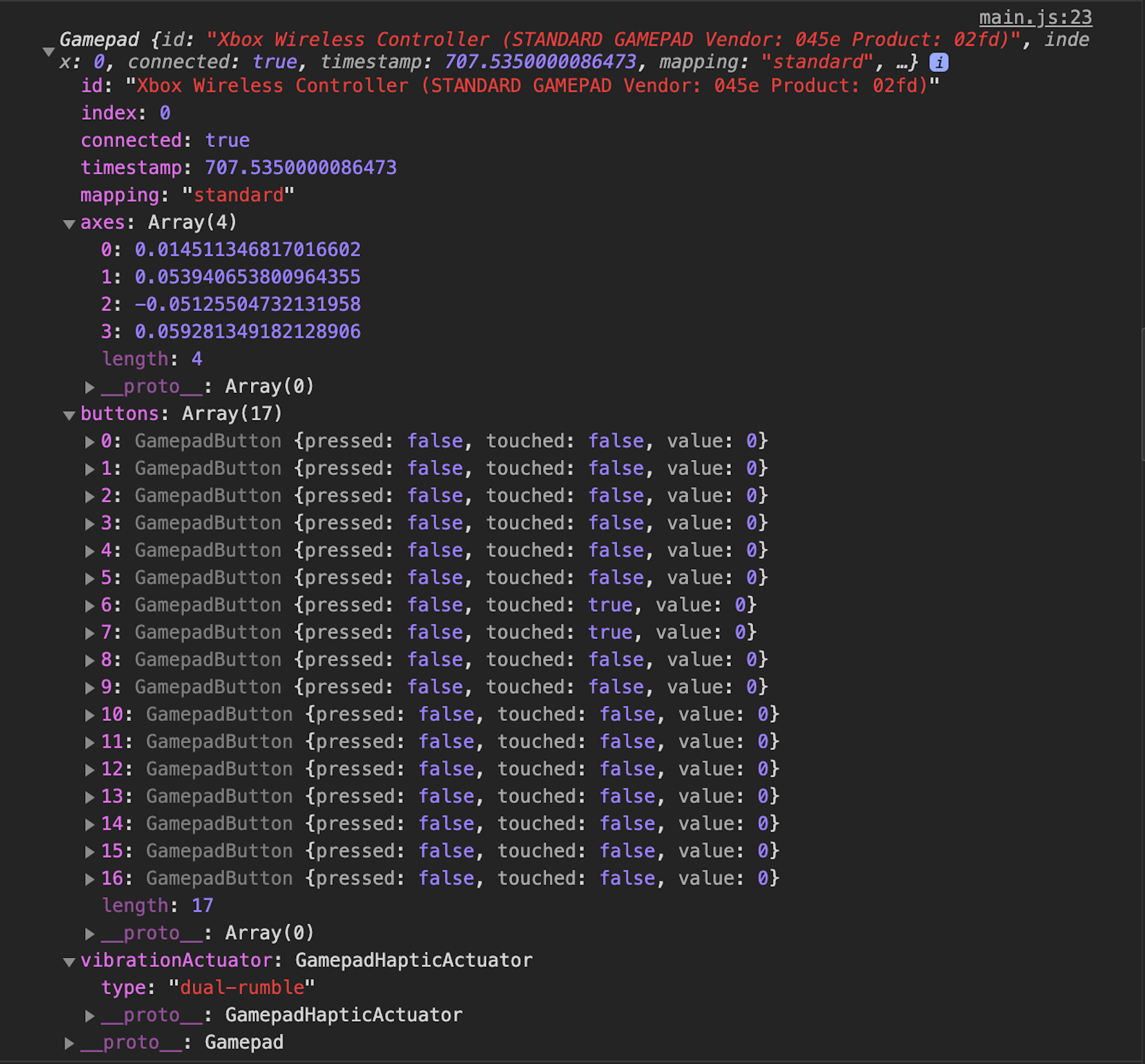1145x1064 pixels.
Task: Collapse the top-level Gamepad object
Action: 49,51
